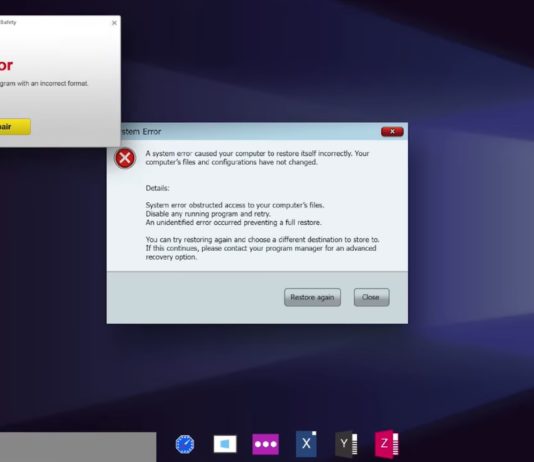
Task: Launch the blue X app icon
Action: 306,444
